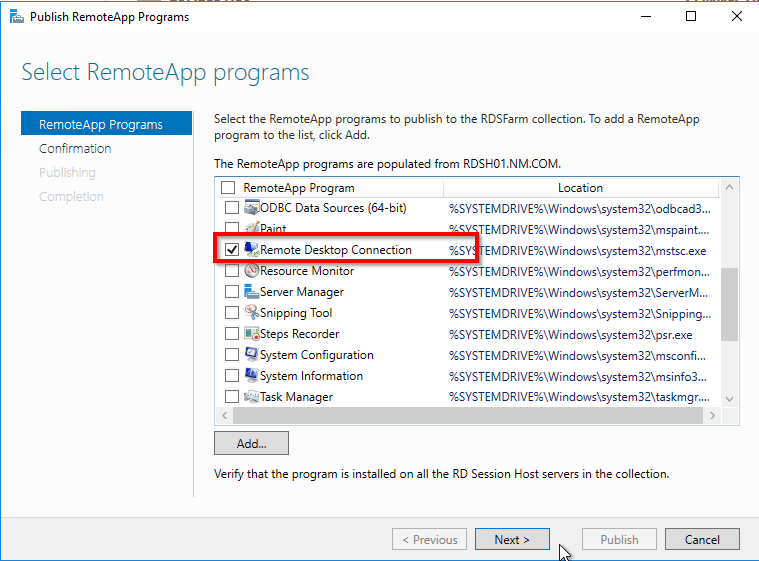Click the Next > button
Screen dimensions: 759x561
512,539
